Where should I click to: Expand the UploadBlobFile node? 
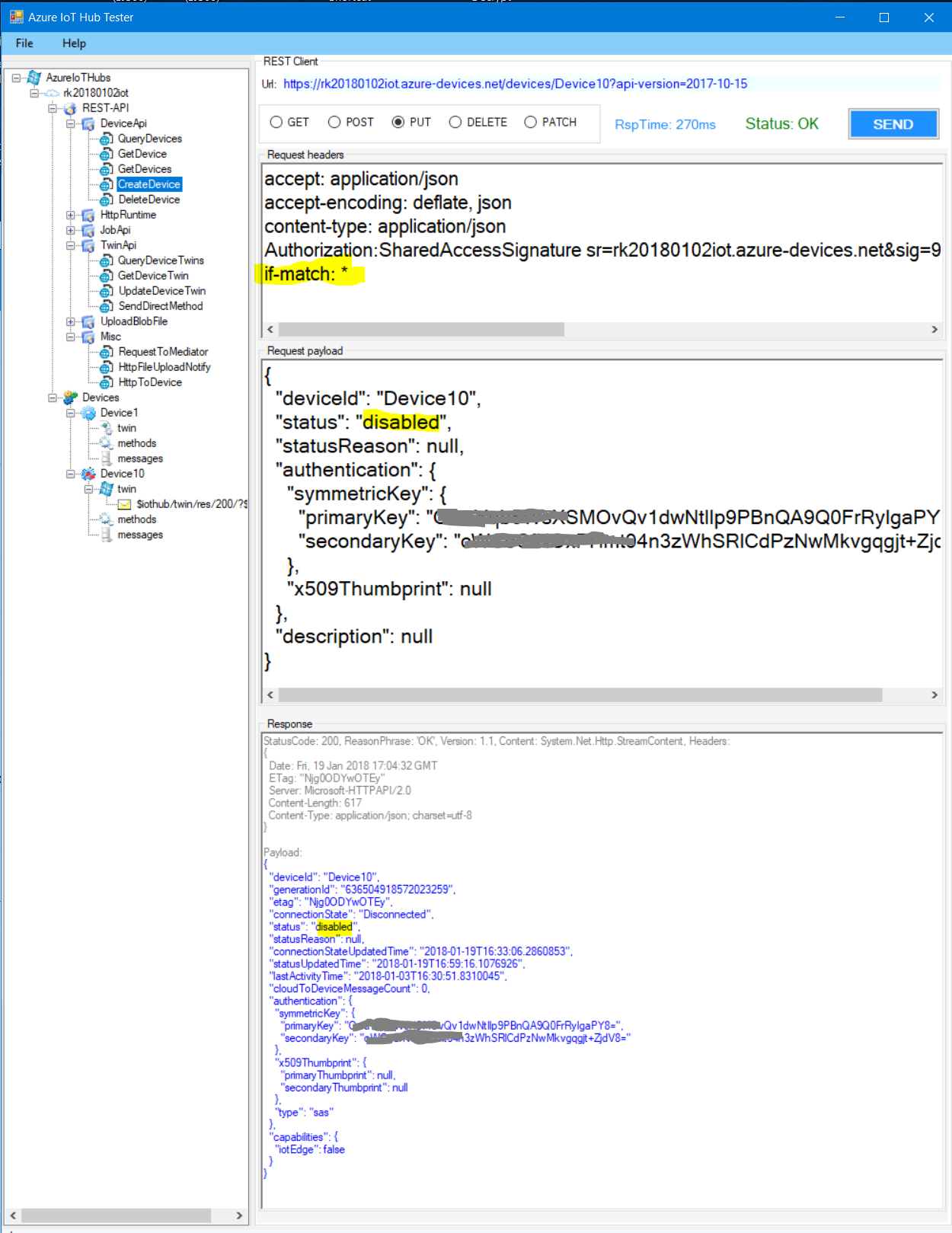[x=71, y=321]
